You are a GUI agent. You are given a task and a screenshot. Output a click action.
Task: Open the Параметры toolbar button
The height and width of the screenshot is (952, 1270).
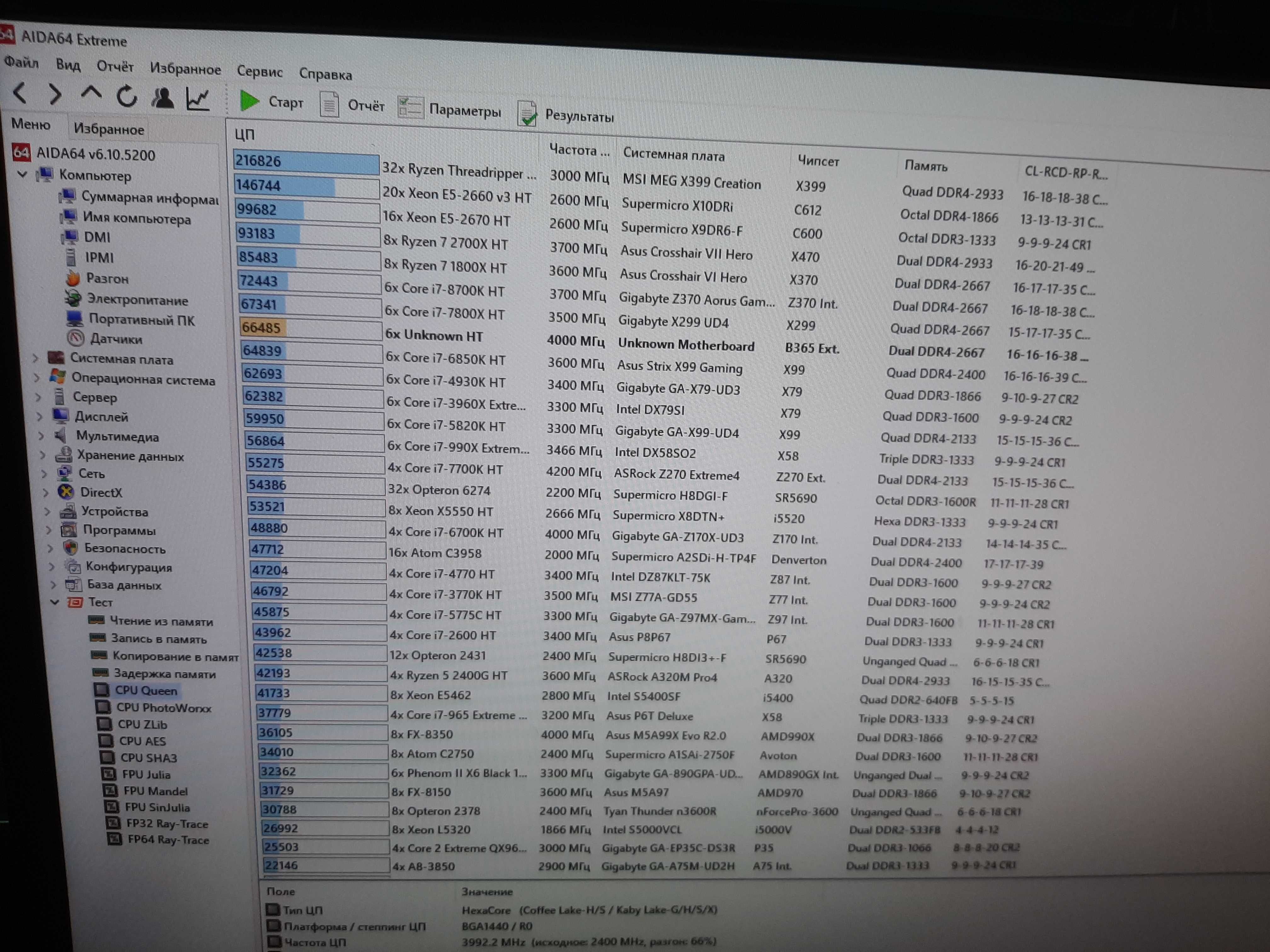click(x=449, y=109)
